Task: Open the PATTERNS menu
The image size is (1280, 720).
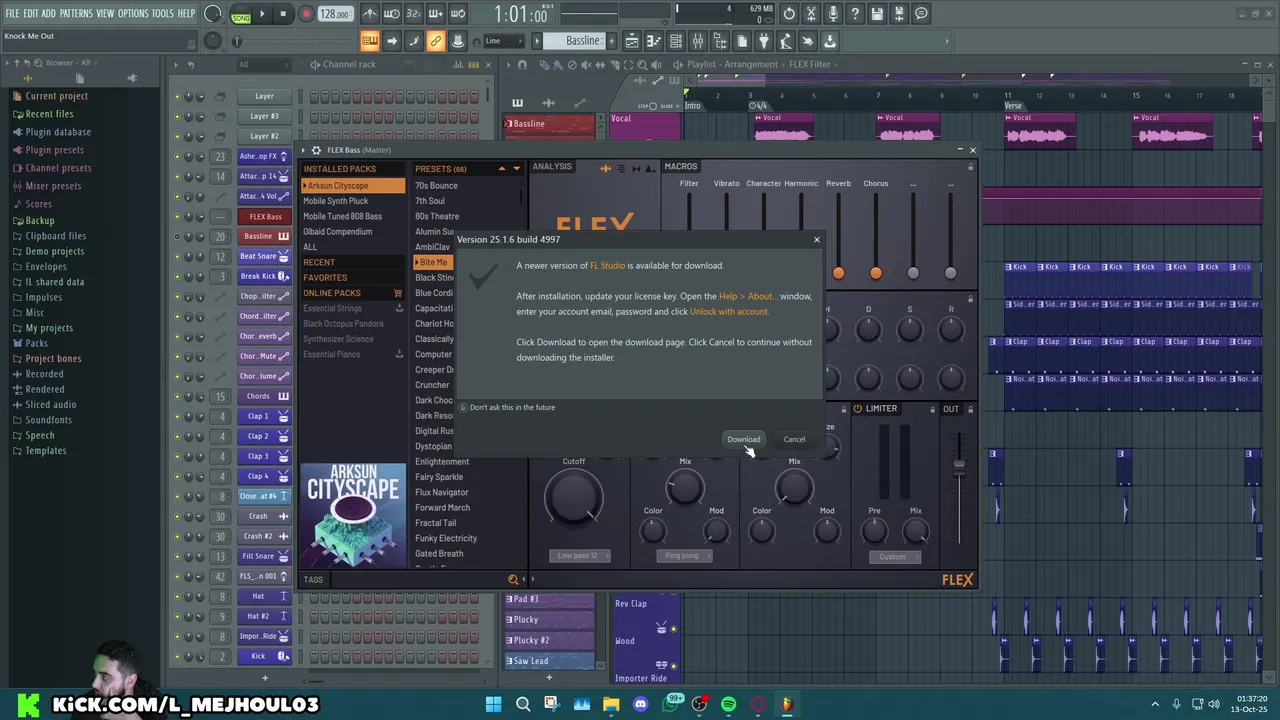Action: coord(76,14)
